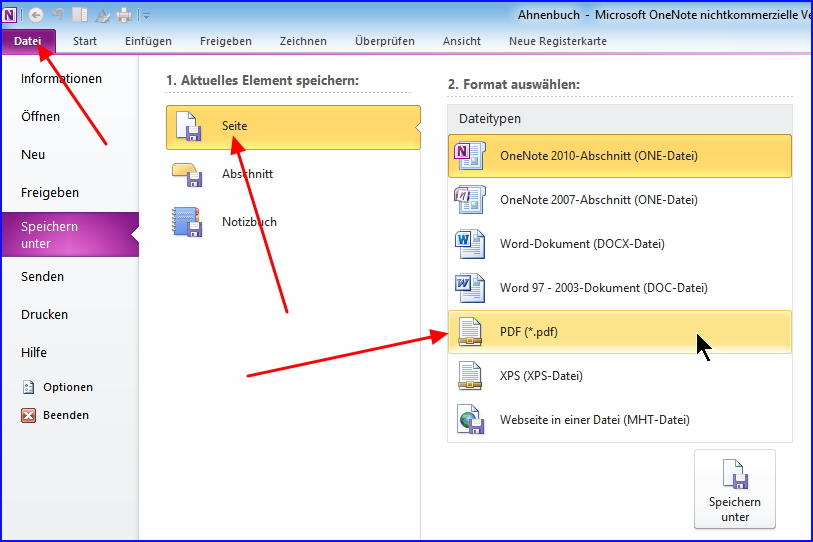The width and height of the screenshot is (813, 542).
Task: Toggle the dock to desktop page icon
Action: pos(80,16)
